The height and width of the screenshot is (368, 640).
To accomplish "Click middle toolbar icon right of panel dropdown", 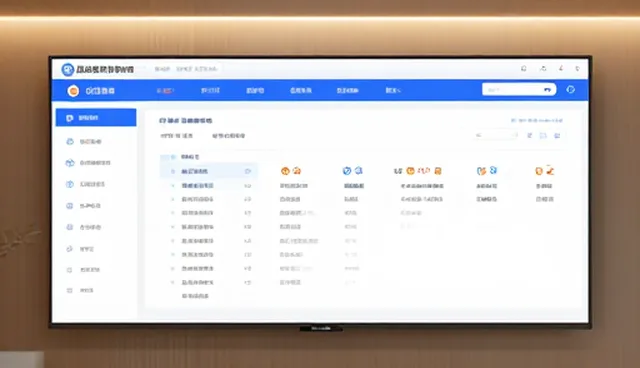I will [543, 135].
